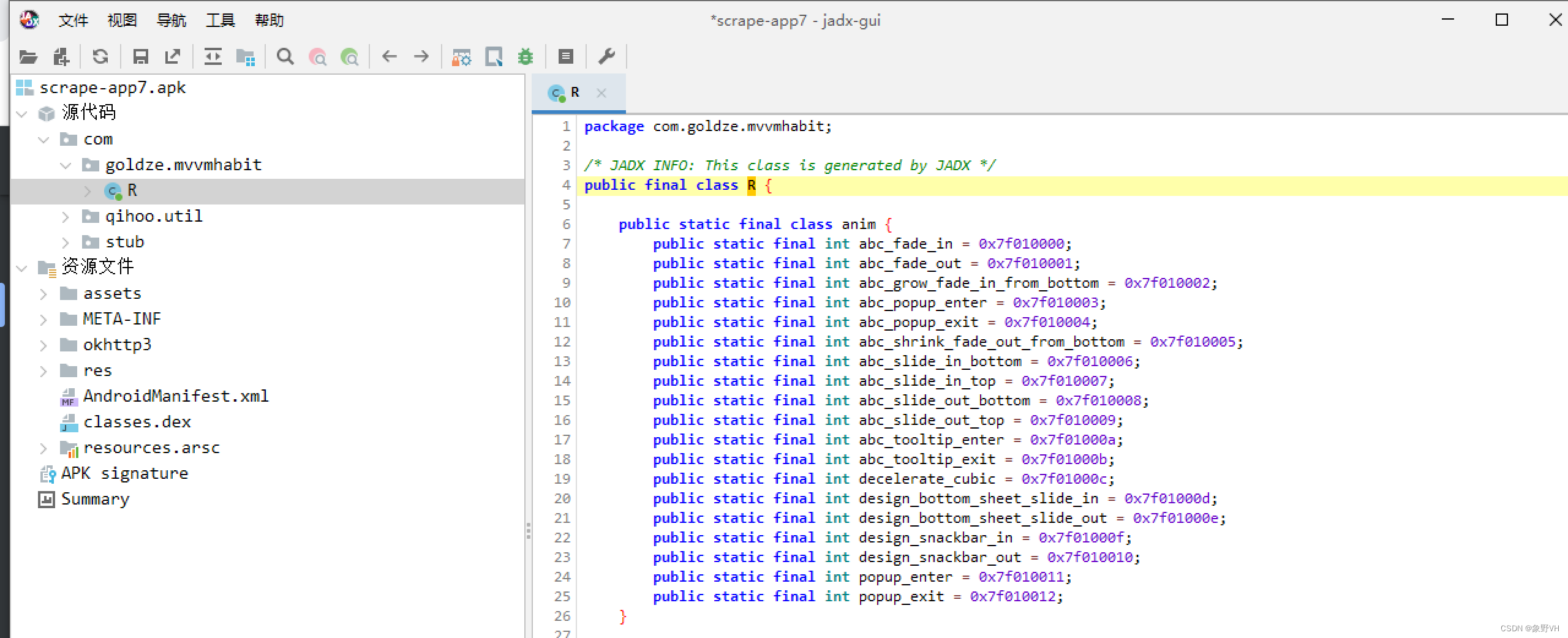1568x638 pixels.
Task: Expand the resources.arsc node
Action: (44, 448)
